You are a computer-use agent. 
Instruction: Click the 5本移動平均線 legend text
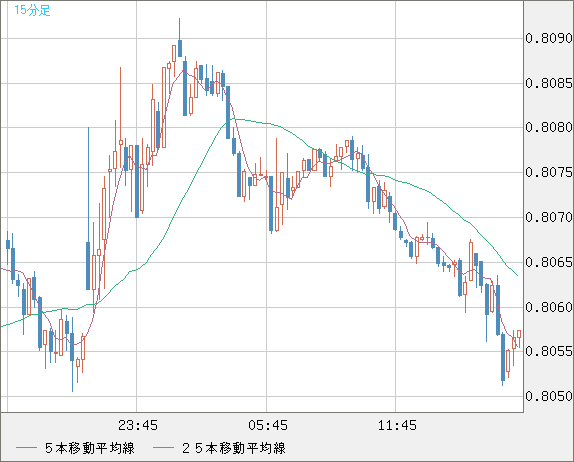coord(90,448)
